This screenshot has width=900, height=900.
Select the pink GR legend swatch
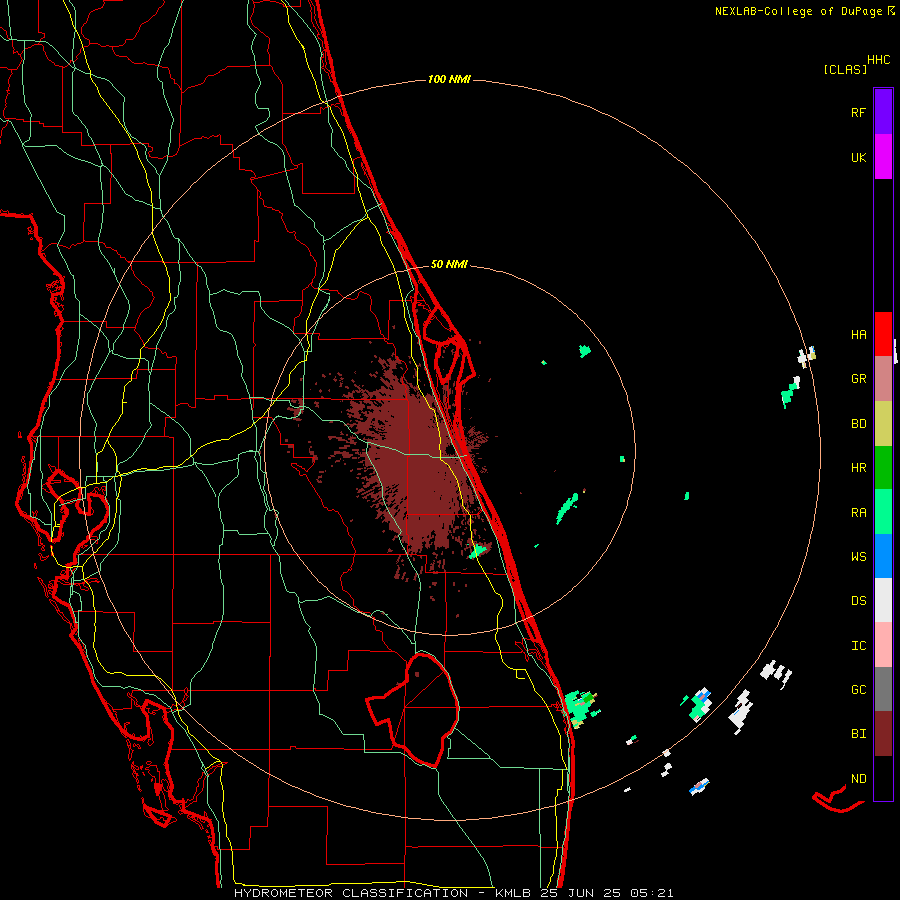tap(883, 379)
